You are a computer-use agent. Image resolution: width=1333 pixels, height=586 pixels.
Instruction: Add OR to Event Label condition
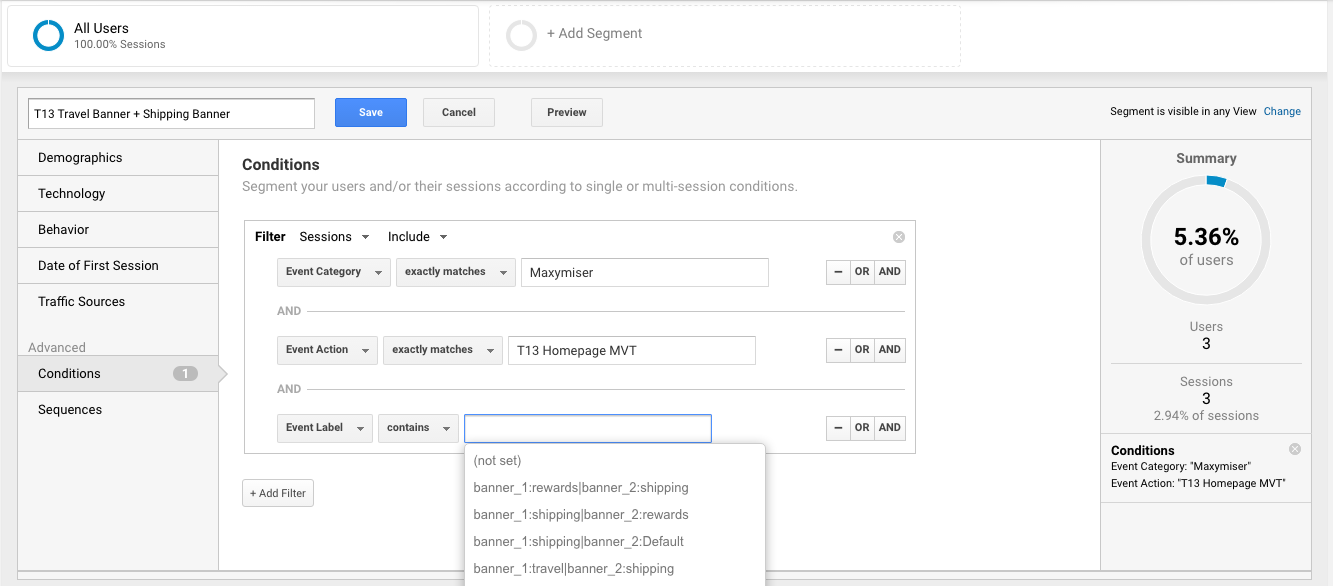pos(862,428)
